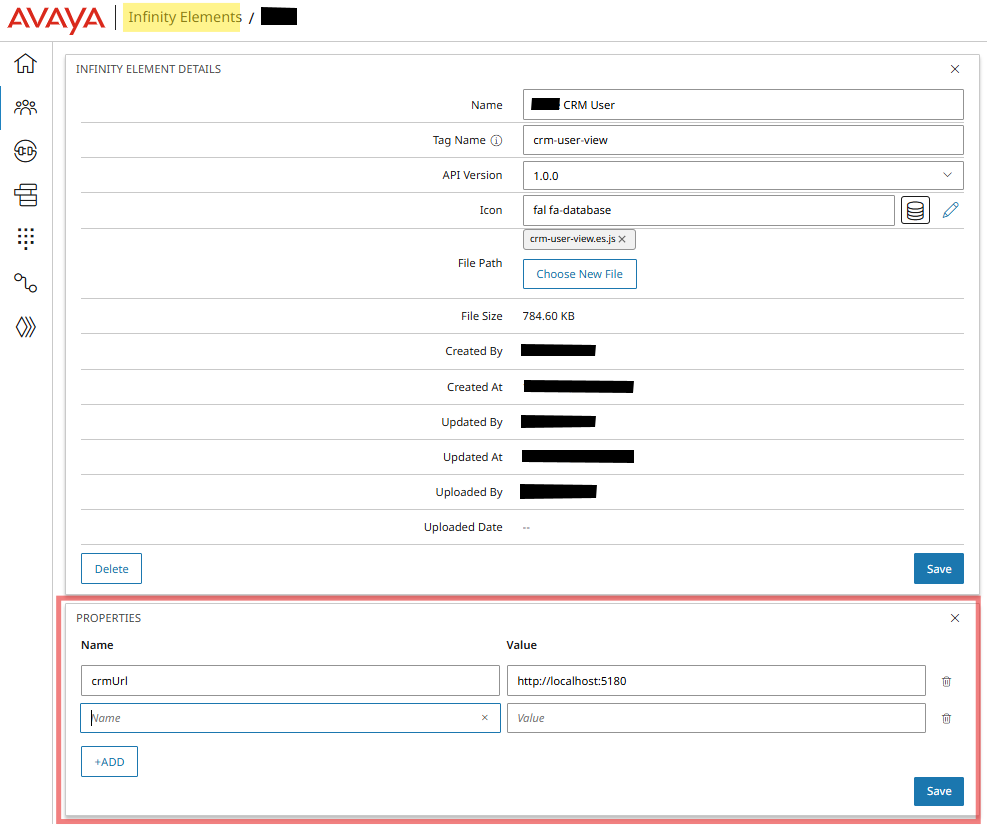Click Choose New File button
Viewport: 987px width, 825px height.
pyautogui.click(x=580, y=273)
